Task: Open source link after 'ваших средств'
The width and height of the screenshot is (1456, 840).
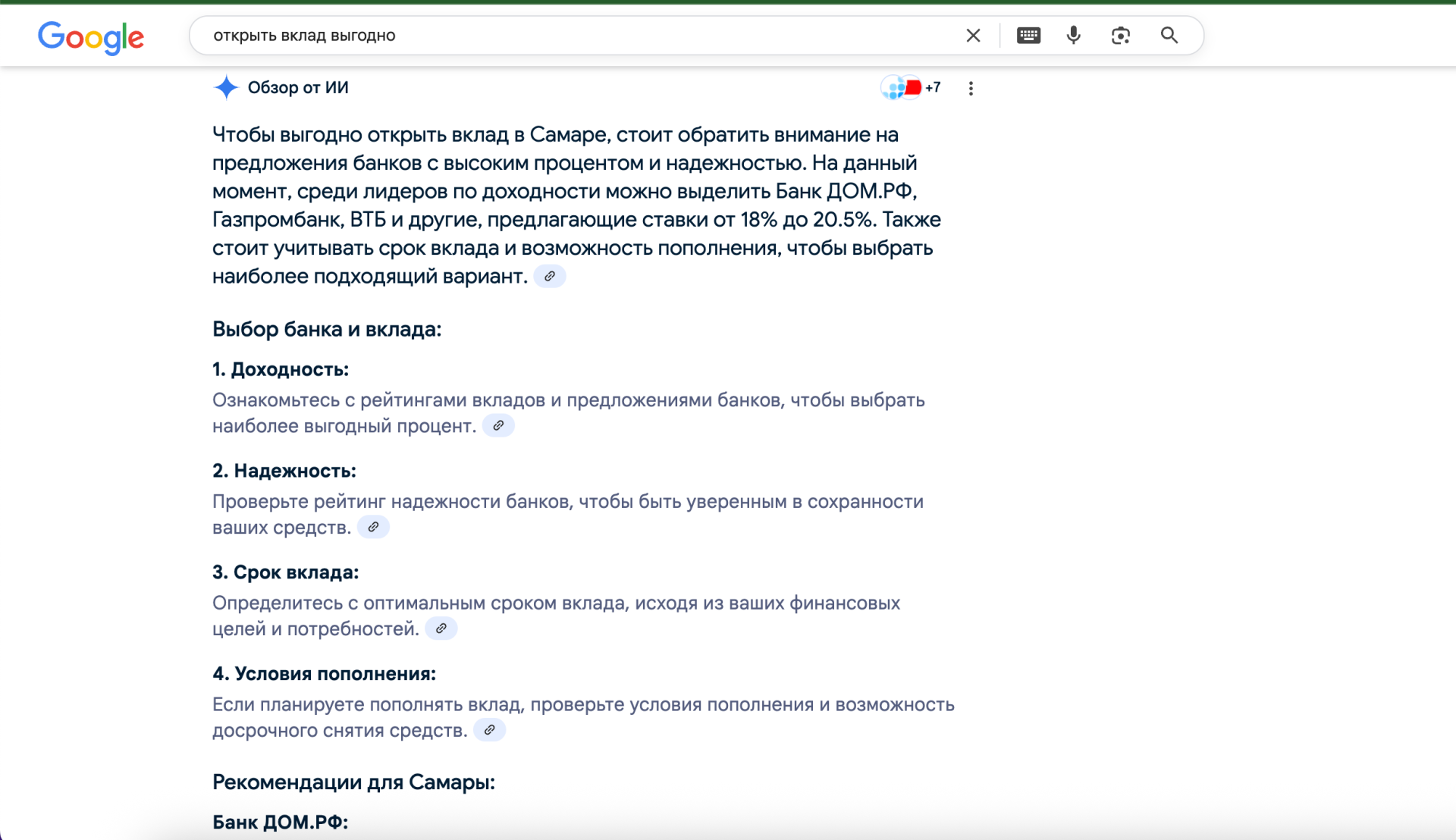Action: coord(373,528)
